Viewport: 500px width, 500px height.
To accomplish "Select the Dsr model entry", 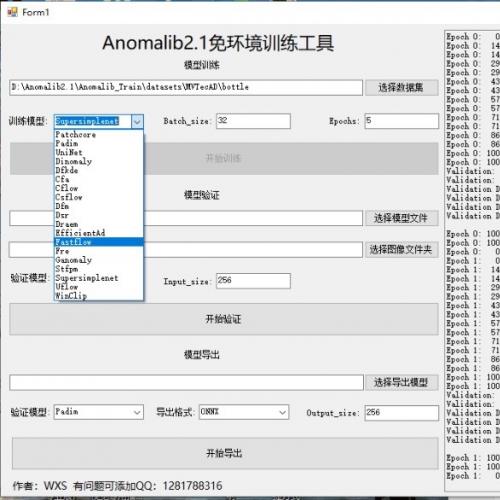I will click(x=99, y=215).
